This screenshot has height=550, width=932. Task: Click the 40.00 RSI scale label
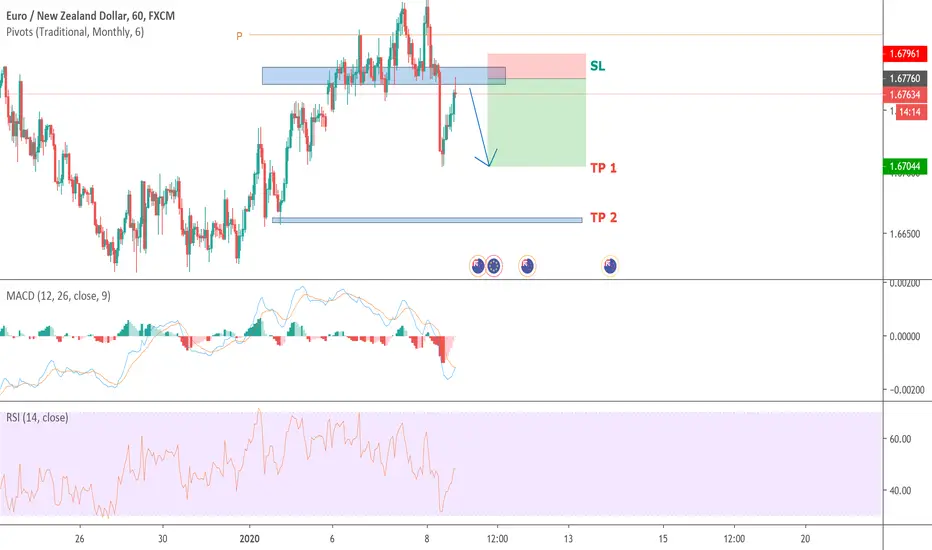coord(900,491)
